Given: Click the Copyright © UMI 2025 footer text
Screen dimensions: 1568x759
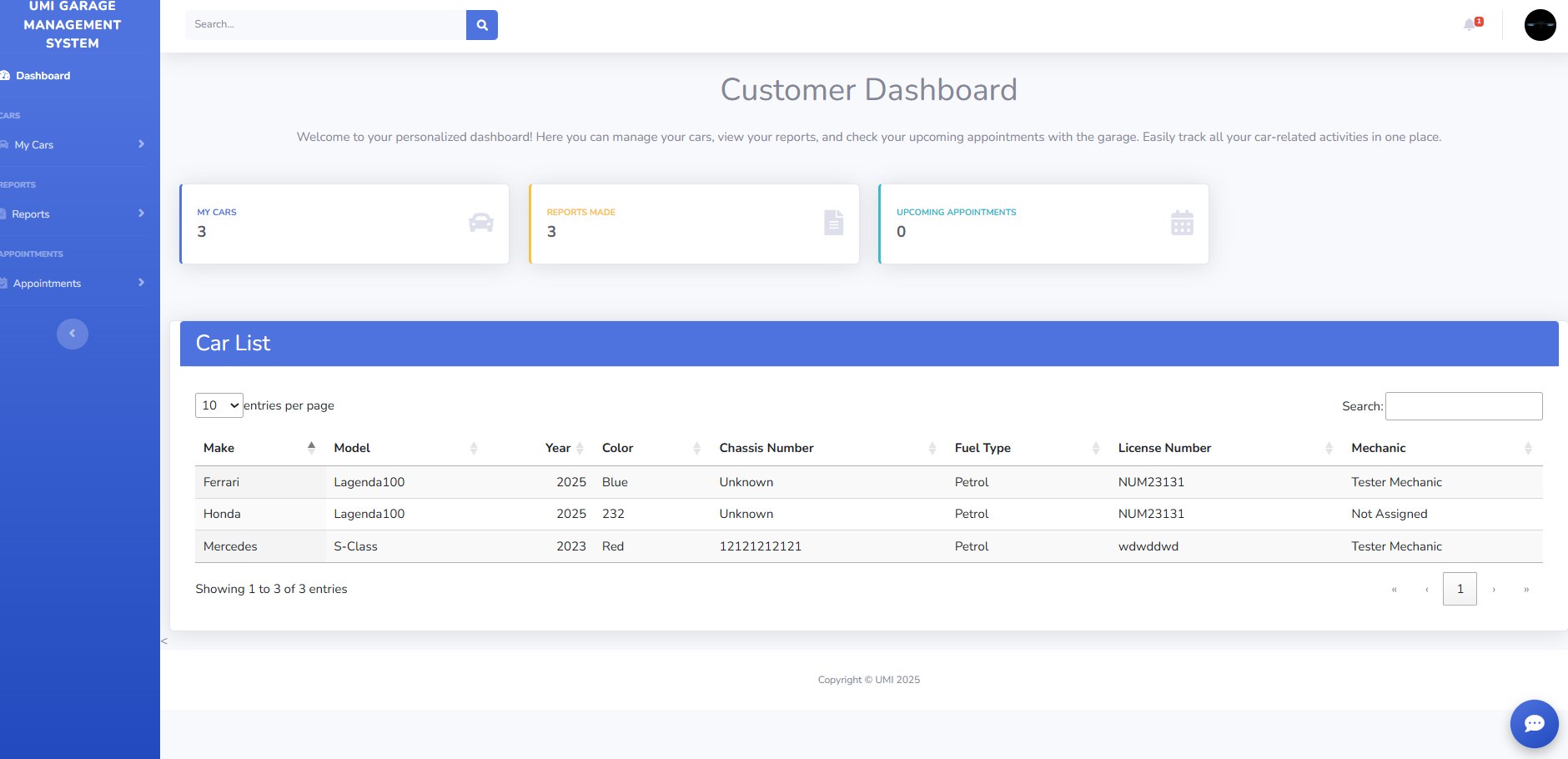Looking at the screenshot, I should click(x=869, y=680).
